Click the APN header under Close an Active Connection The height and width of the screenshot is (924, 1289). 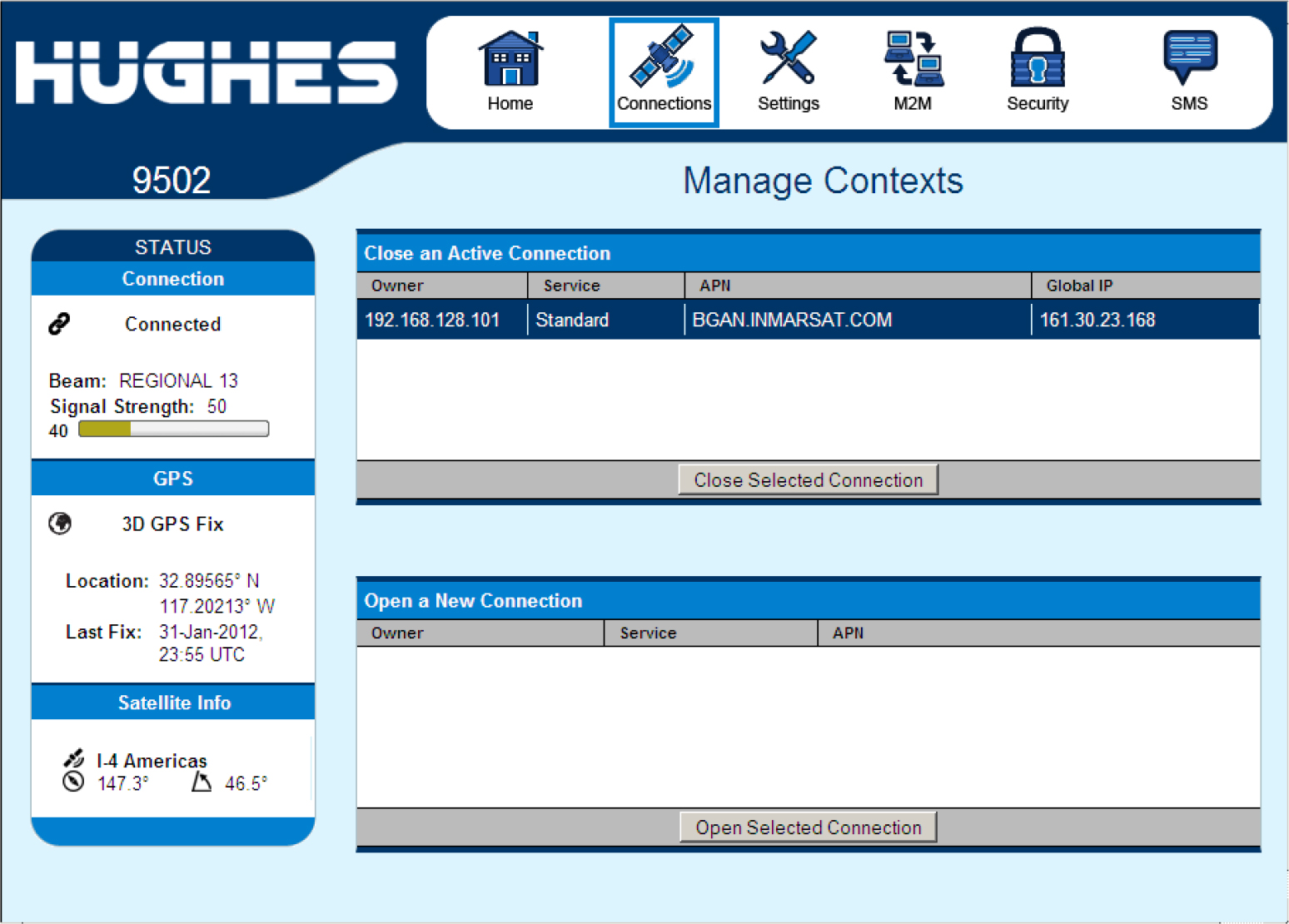(x=714, y=286)
